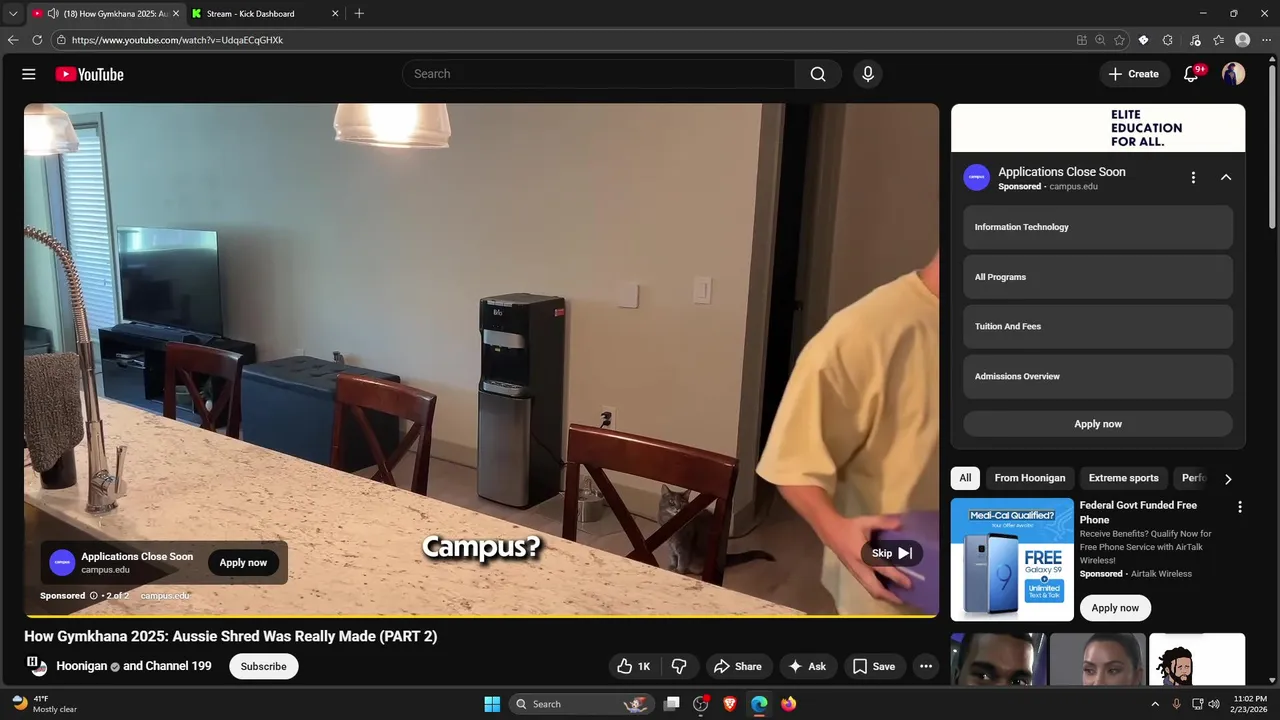The image size is (1280, 720).
Task: Open the YouTube guide hamburger menu
Action: pos(29,74)
